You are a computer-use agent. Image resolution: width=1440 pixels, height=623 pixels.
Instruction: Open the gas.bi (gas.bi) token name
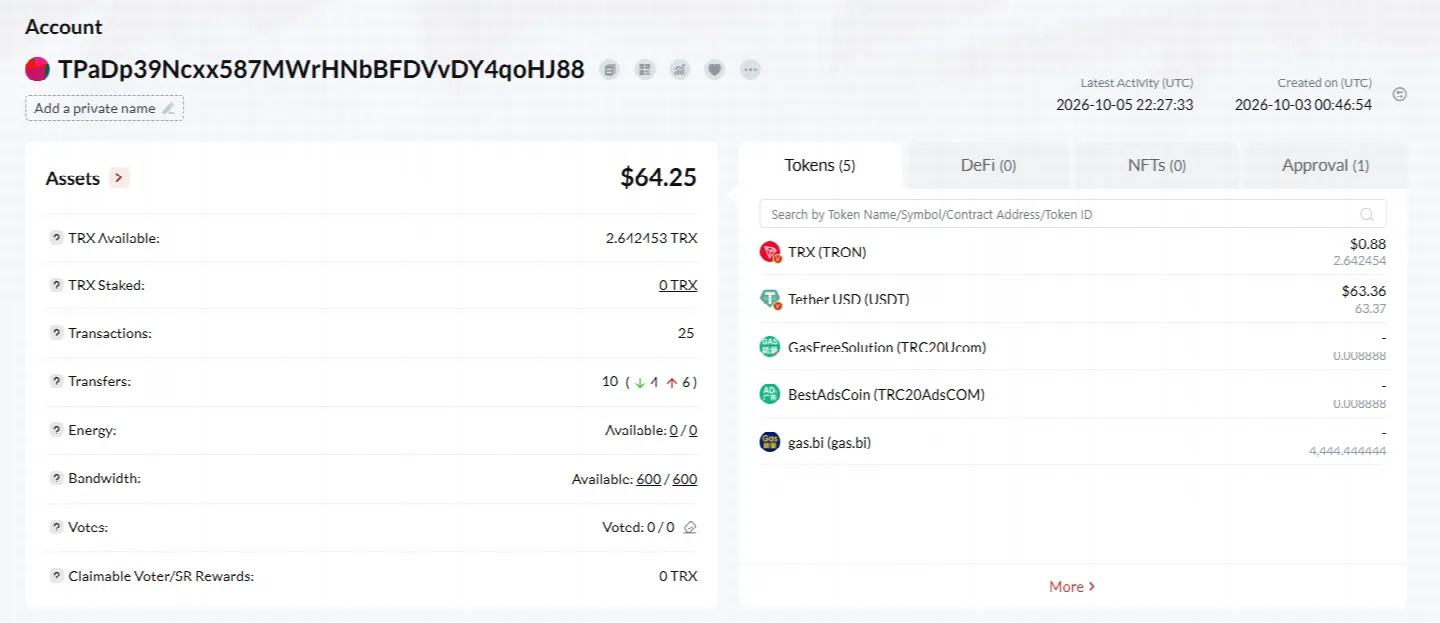(830, 442)
